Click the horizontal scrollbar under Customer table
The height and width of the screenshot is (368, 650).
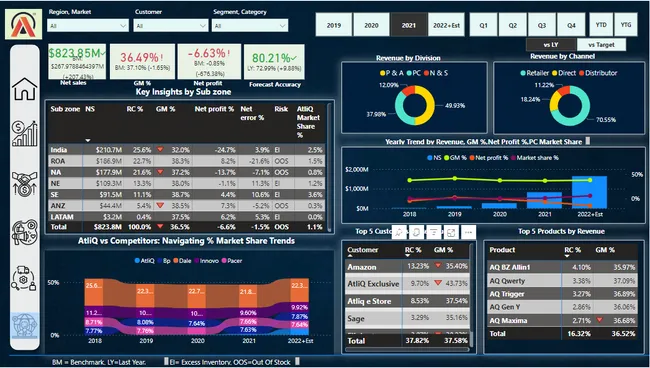[x=407, y=350]
